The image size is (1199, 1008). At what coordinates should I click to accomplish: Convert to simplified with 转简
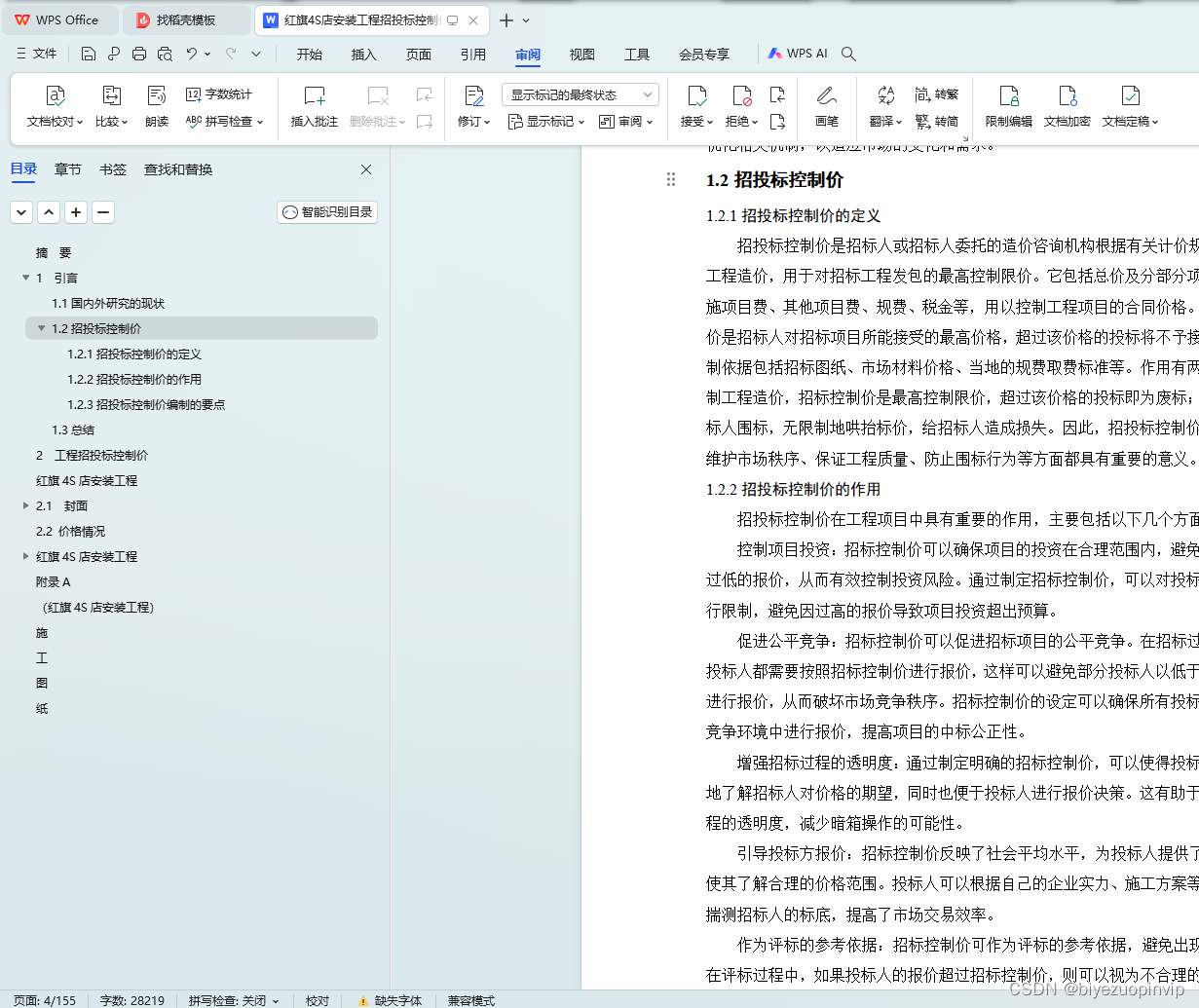click(x=937, y=122)
